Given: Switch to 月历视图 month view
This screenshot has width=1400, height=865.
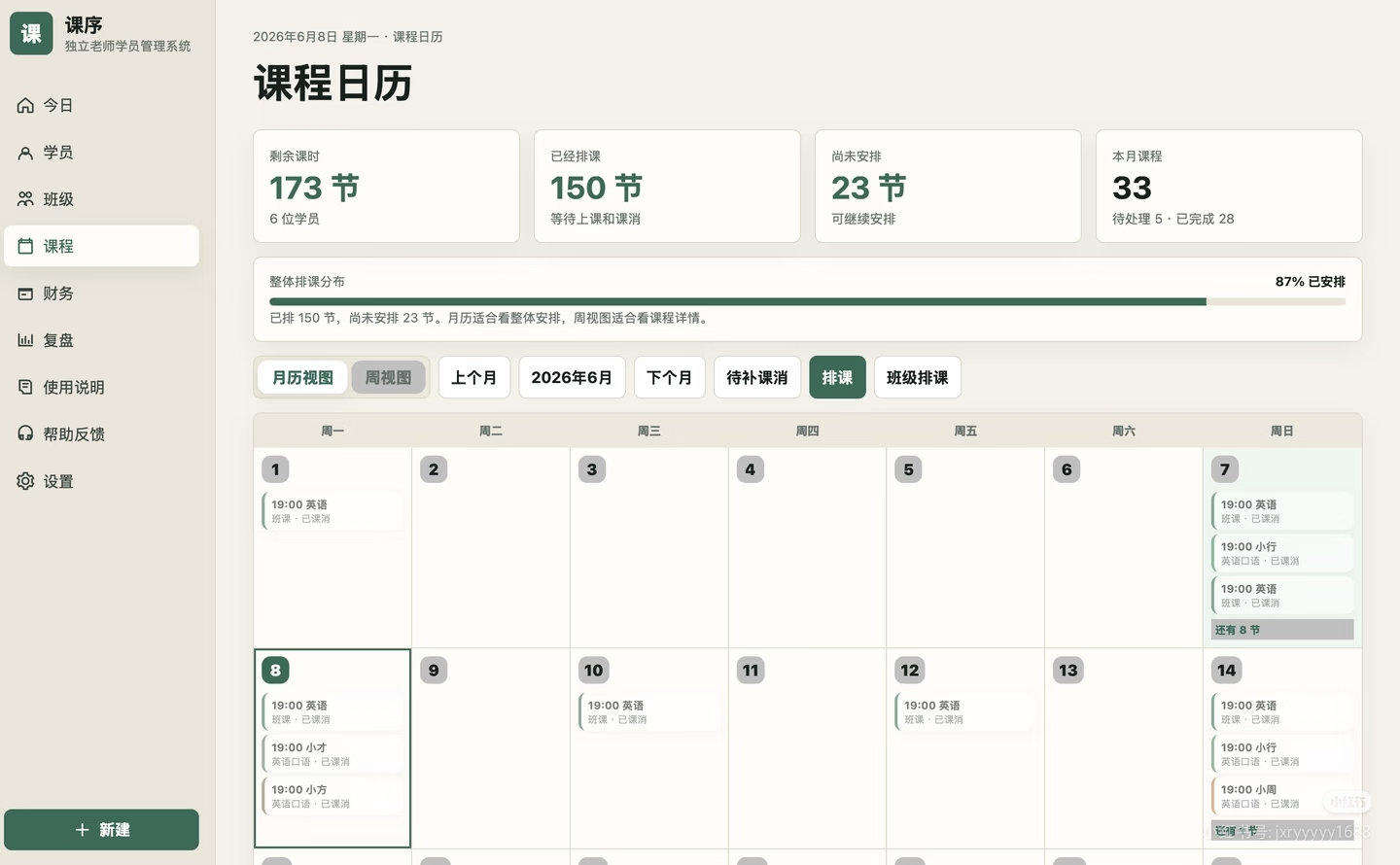Looking at the screenshot, I should (x=302, y=377).
